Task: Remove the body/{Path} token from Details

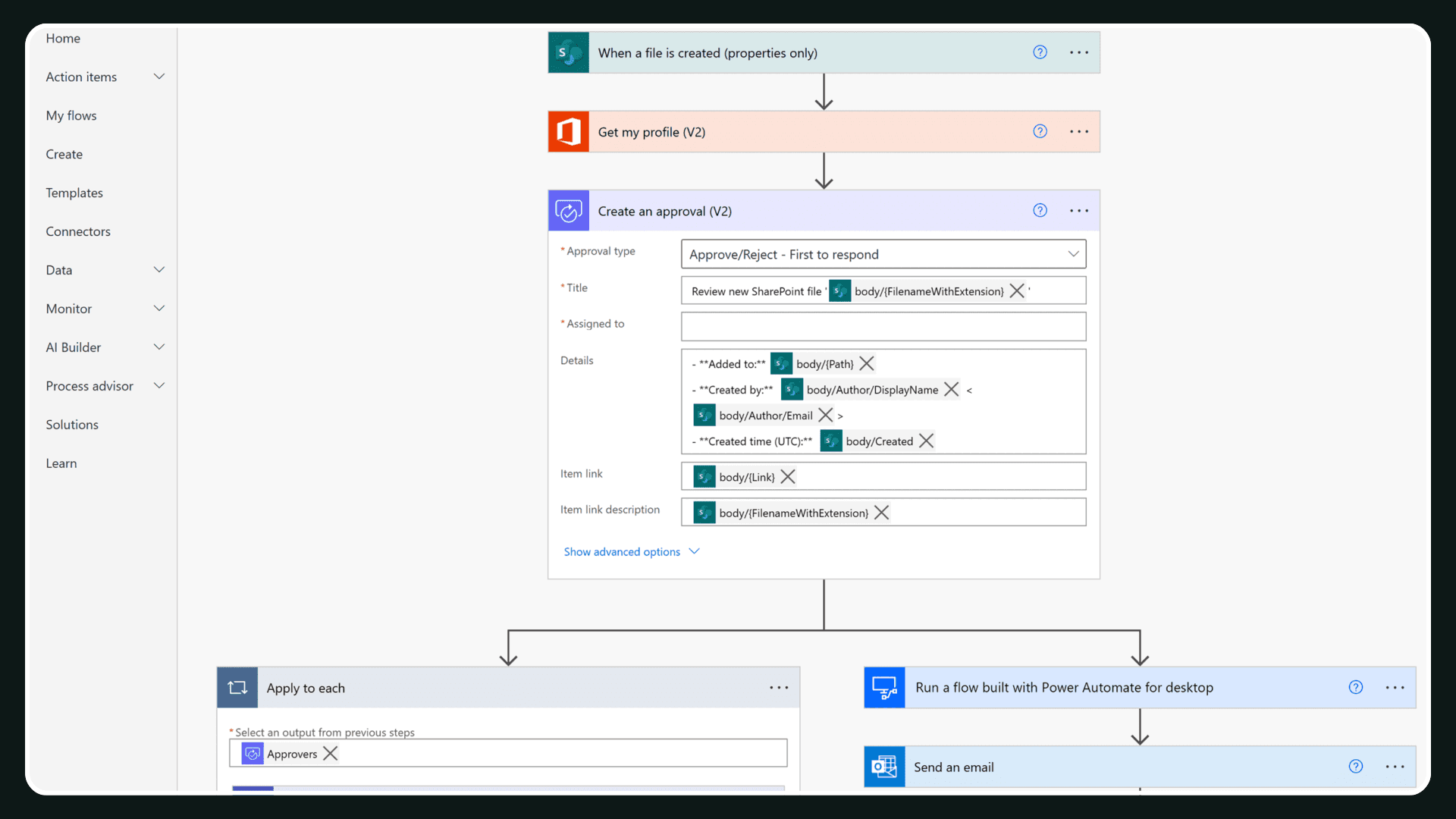Action: (867, 364)
